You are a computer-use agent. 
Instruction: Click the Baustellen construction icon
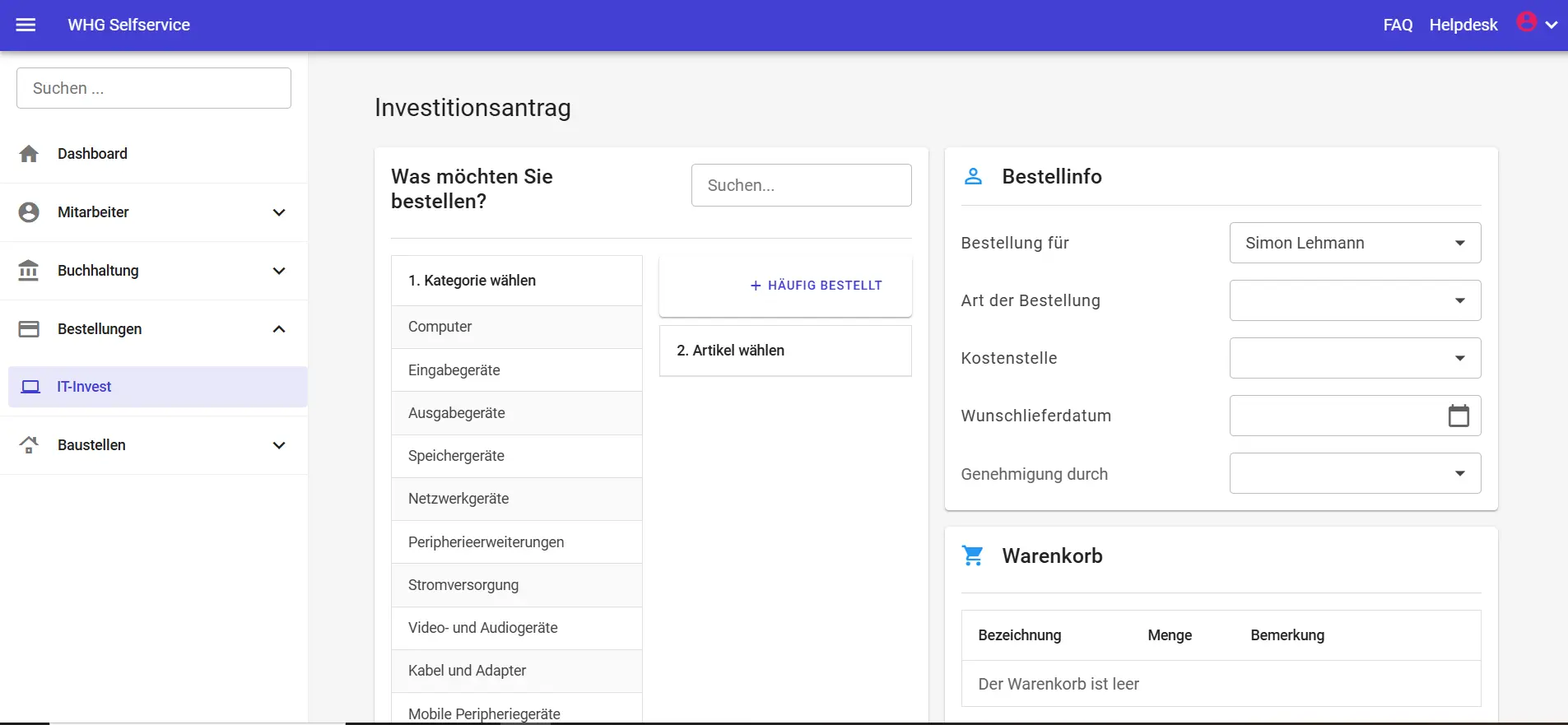coord(29,445)
